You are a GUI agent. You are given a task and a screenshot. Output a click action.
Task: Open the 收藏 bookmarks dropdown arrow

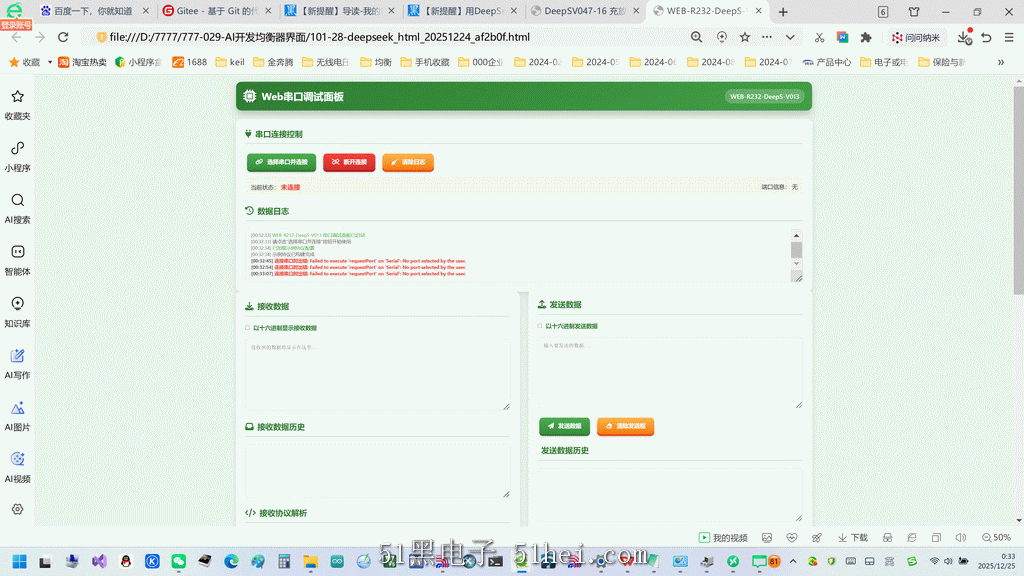(x=50, y=62)
